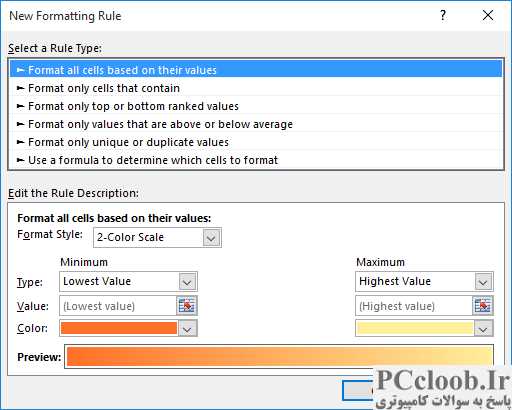
Task: Click the orange Minimum color swatch
Action: pos(119,328)
